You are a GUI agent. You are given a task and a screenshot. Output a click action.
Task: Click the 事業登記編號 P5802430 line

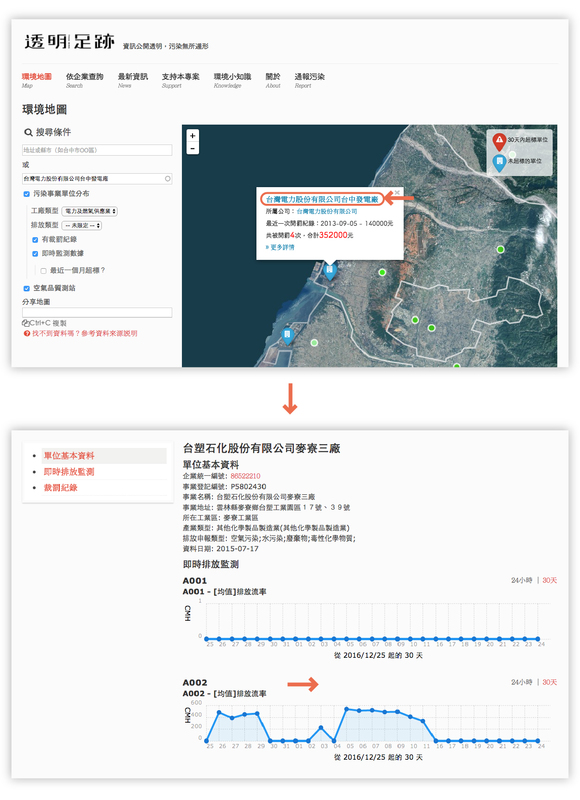click(224, 487)
